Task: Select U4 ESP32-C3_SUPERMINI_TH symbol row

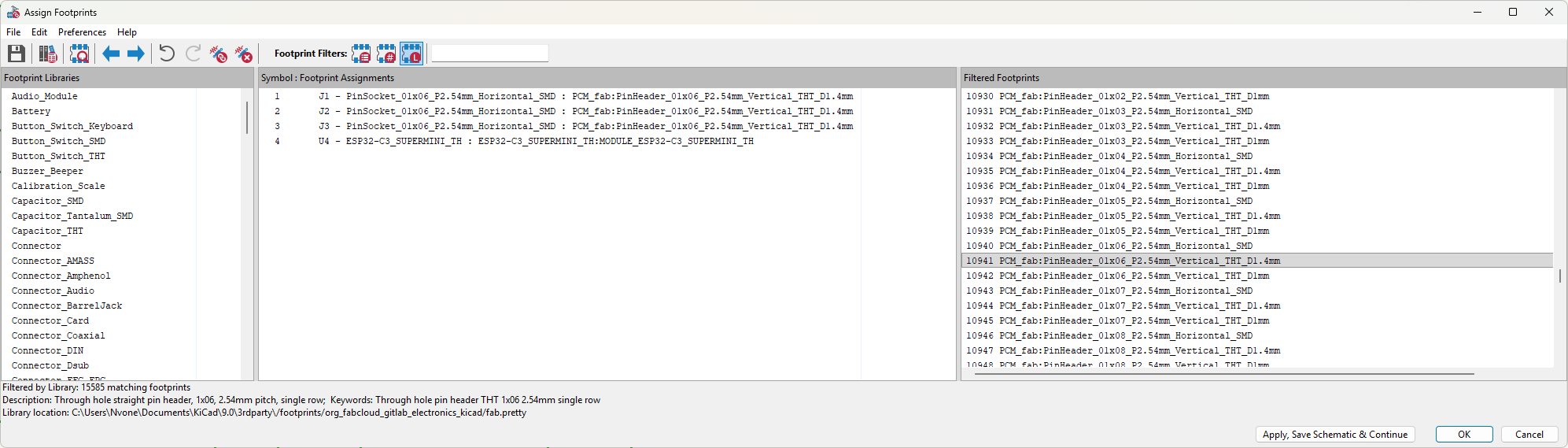Action: (535, 142)
